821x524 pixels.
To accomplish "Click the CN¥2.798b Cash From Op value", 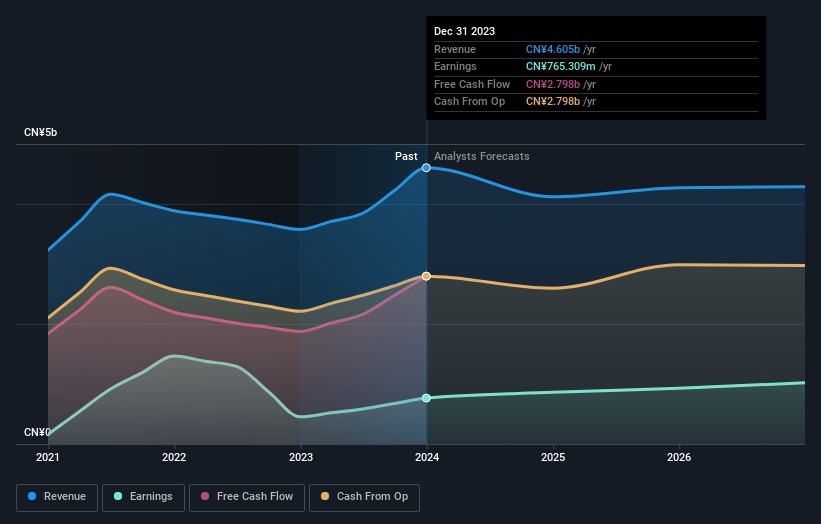I will point(553,102).
